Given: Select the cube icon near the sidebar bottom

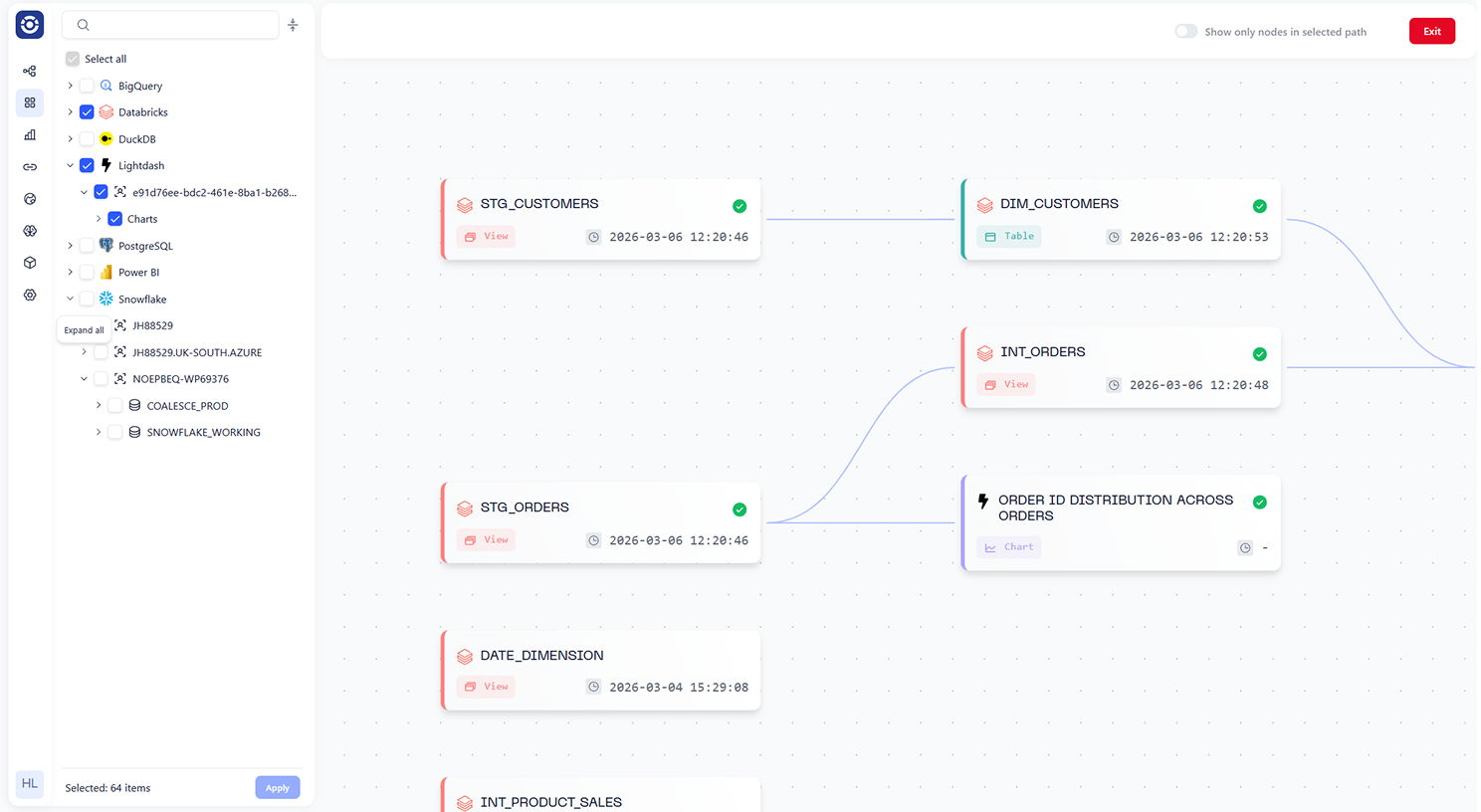Looking at the screenshot, I should pyautogui.click(x=30, y=262).
